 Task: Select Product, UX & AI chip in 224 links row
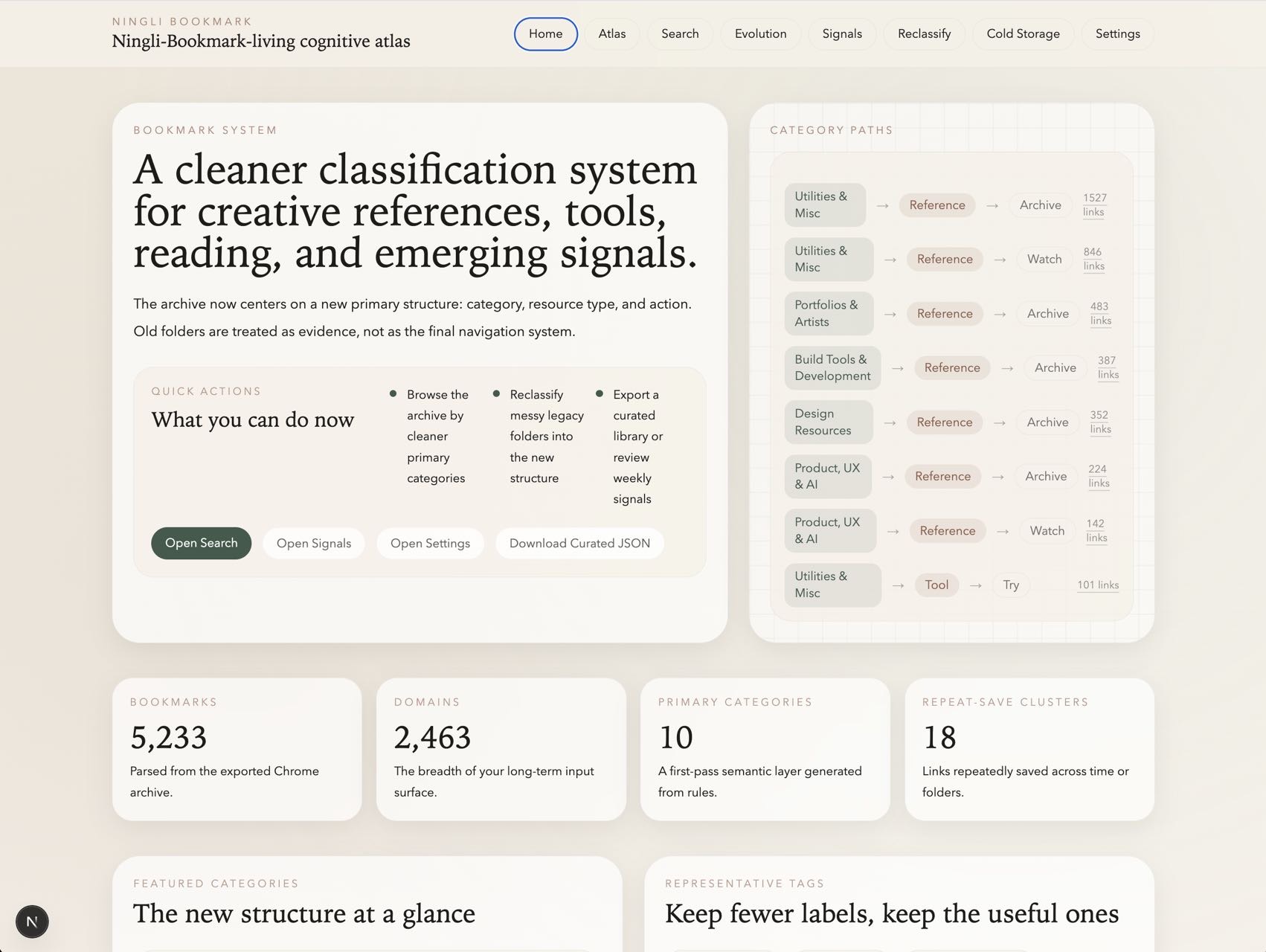pyautogui.click(x=828, y=476)
